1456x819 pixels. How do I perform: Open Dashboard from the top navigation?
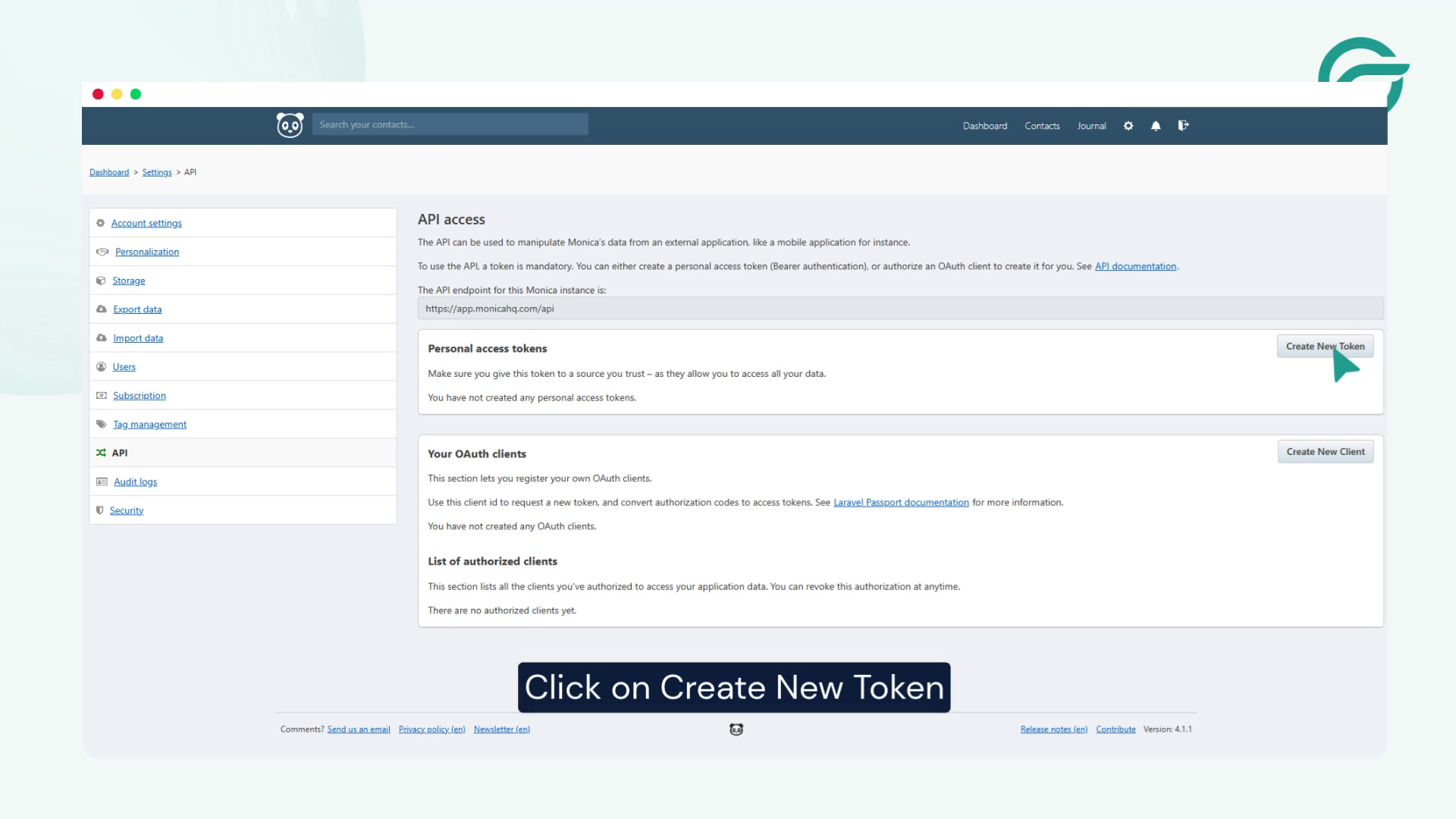point(985,126)
